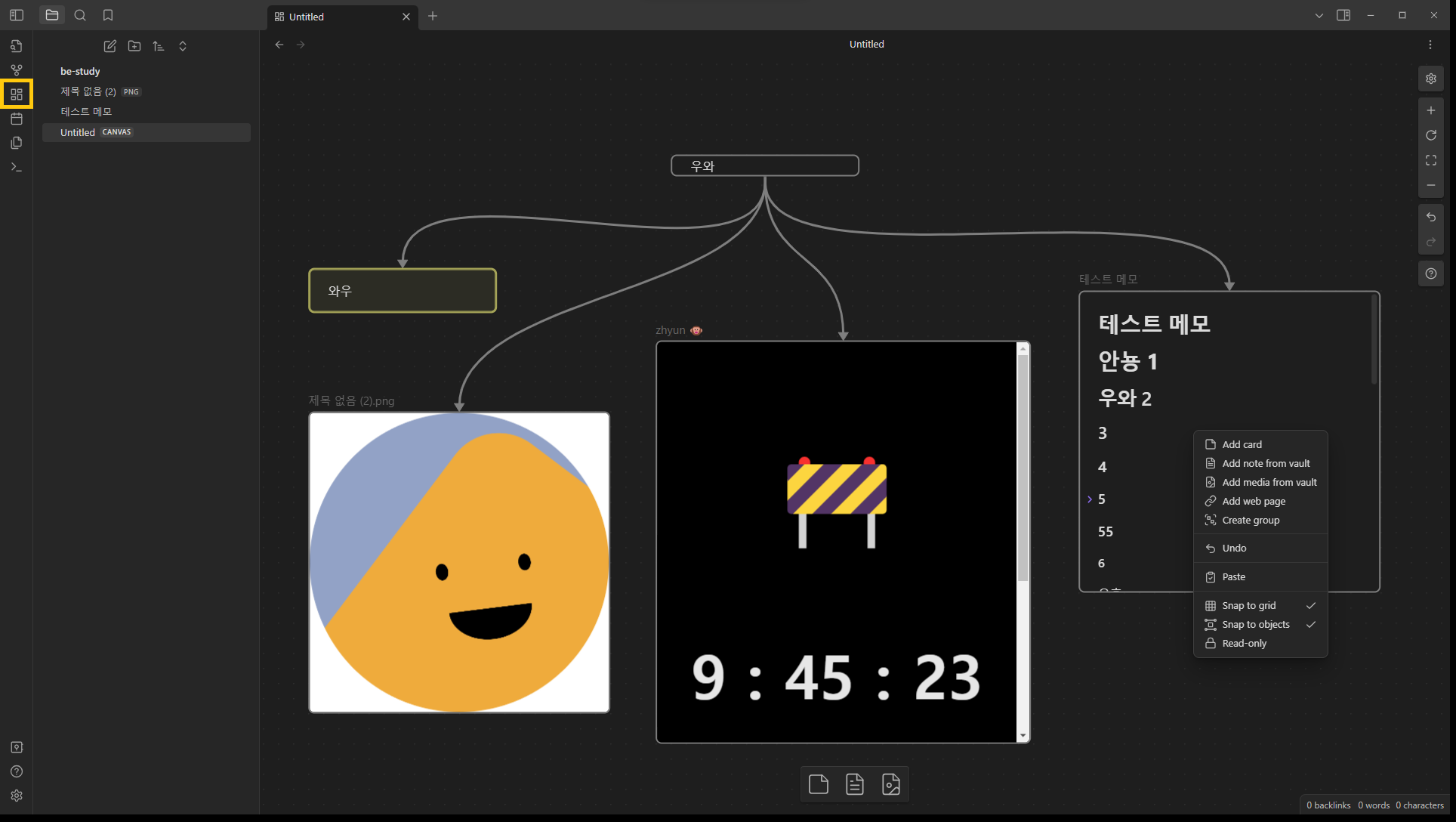
Task: Open command palette terminal icon
Action: 17,167
